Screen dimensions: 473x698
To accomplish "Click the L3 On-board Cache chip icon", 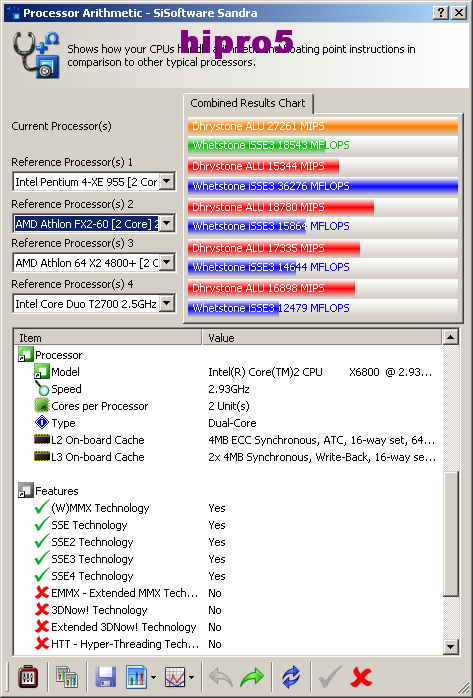I will click(42, 457).
